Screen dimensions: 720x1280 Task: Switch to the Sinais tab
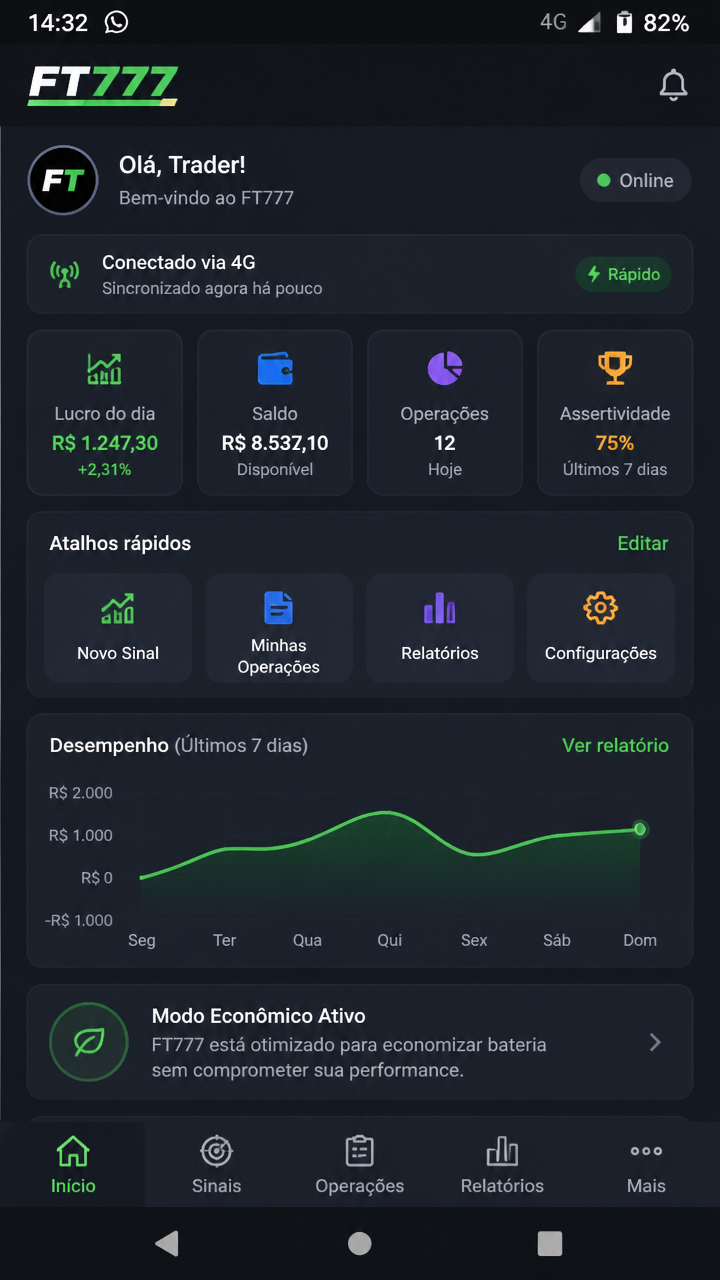pyautogui.click(x=216, y=1165)
